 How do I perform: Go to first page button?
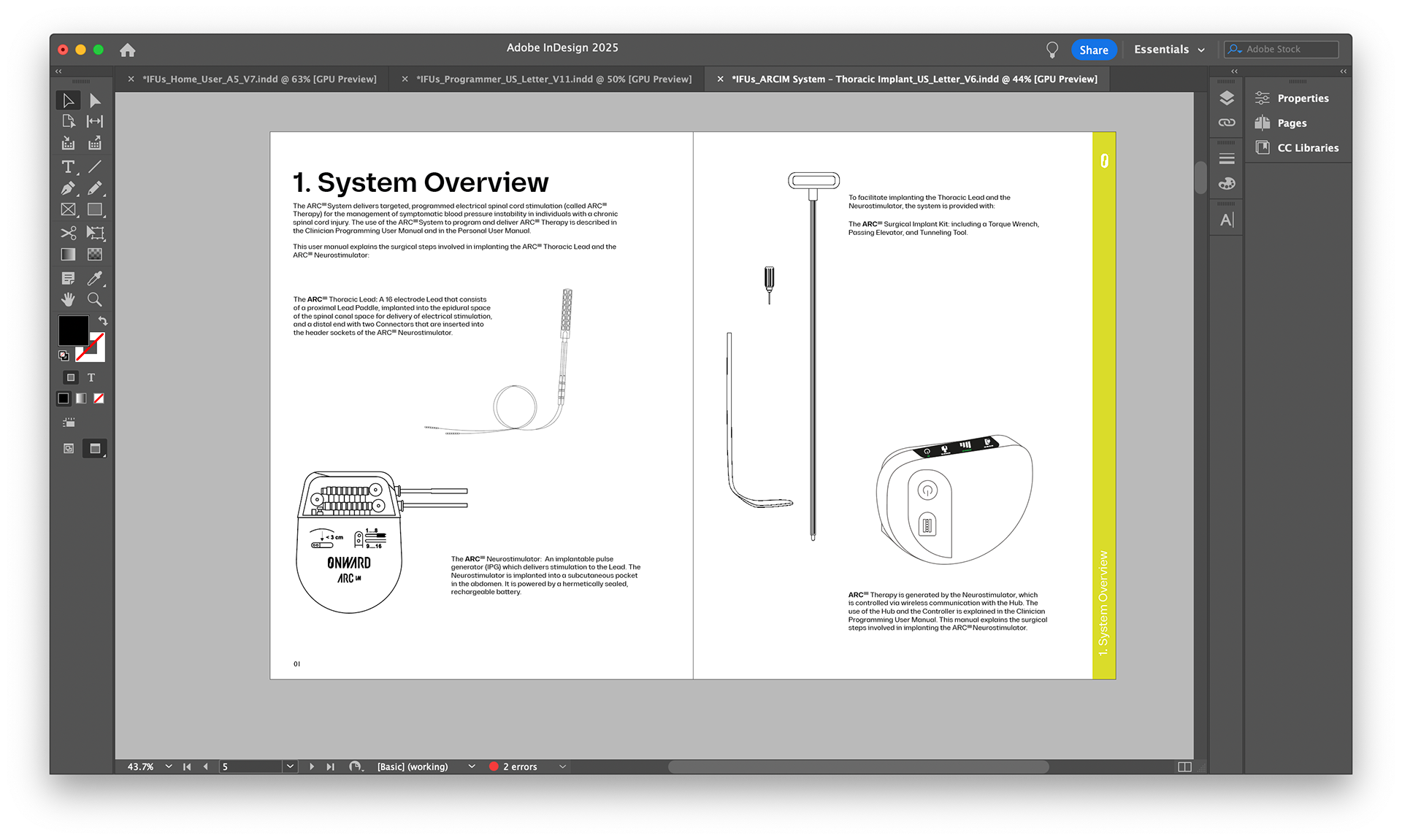(x=187, y=766)
